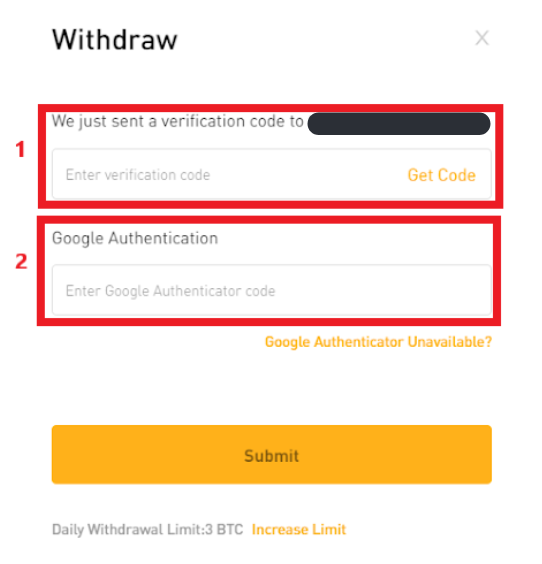Image resolution: width=542 pixels, height=564 pixels.
Task: Click the Get Code link
Action: point(441,175)
